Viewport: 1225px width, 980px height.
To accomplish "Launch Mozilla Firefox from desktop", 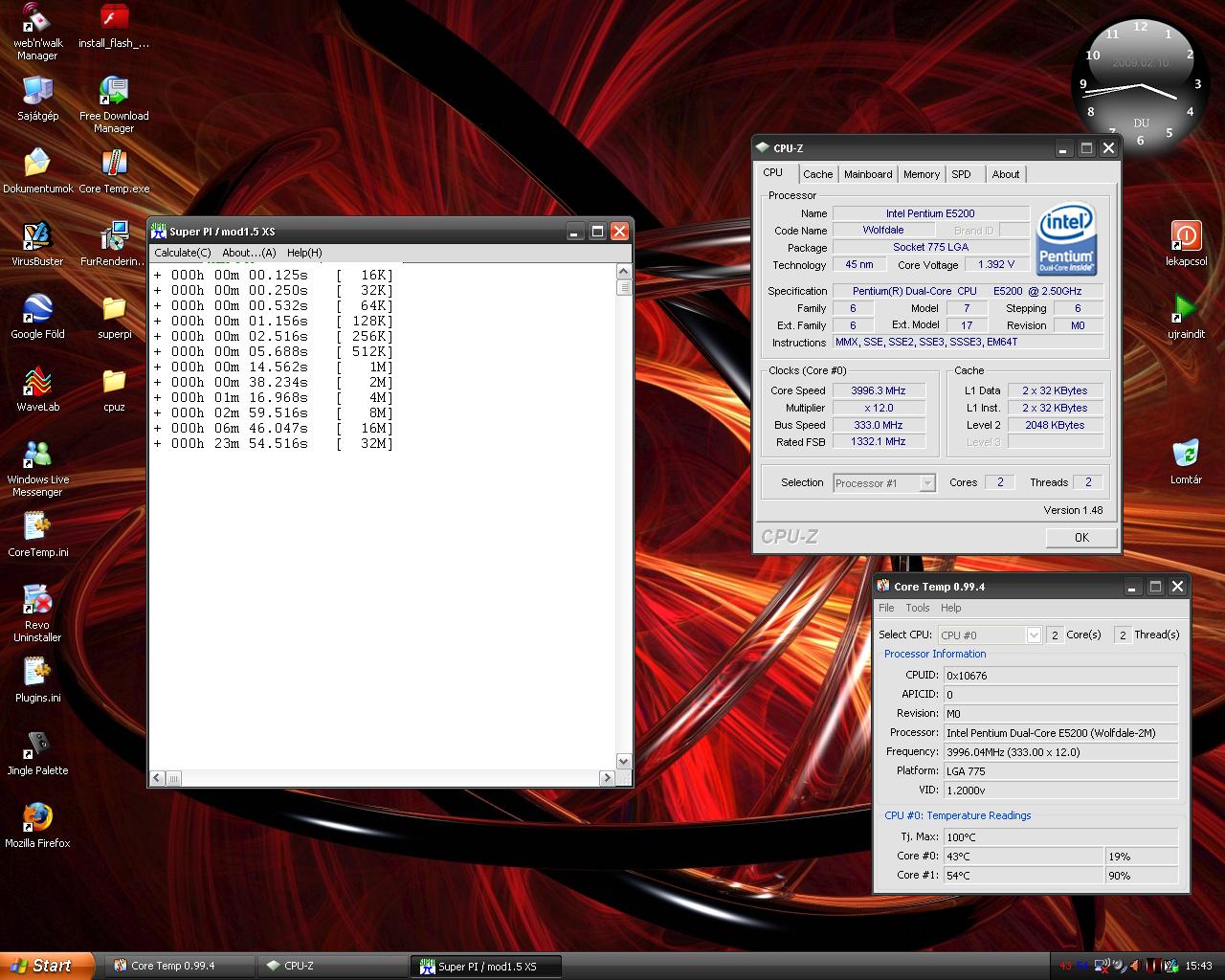I will point(37,826).
